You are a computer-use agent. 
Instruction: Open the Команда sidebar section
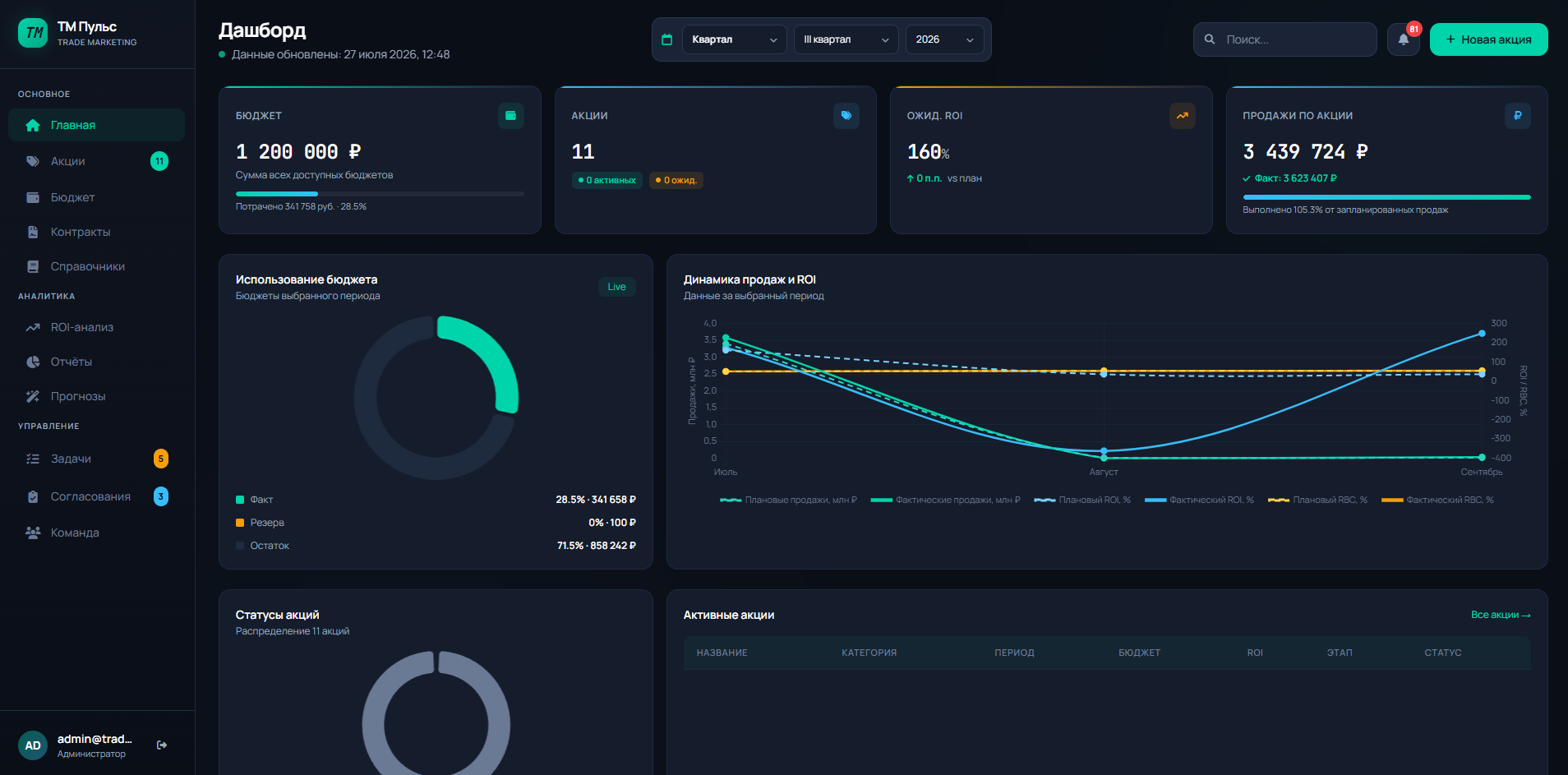click(x=97, y=533)
